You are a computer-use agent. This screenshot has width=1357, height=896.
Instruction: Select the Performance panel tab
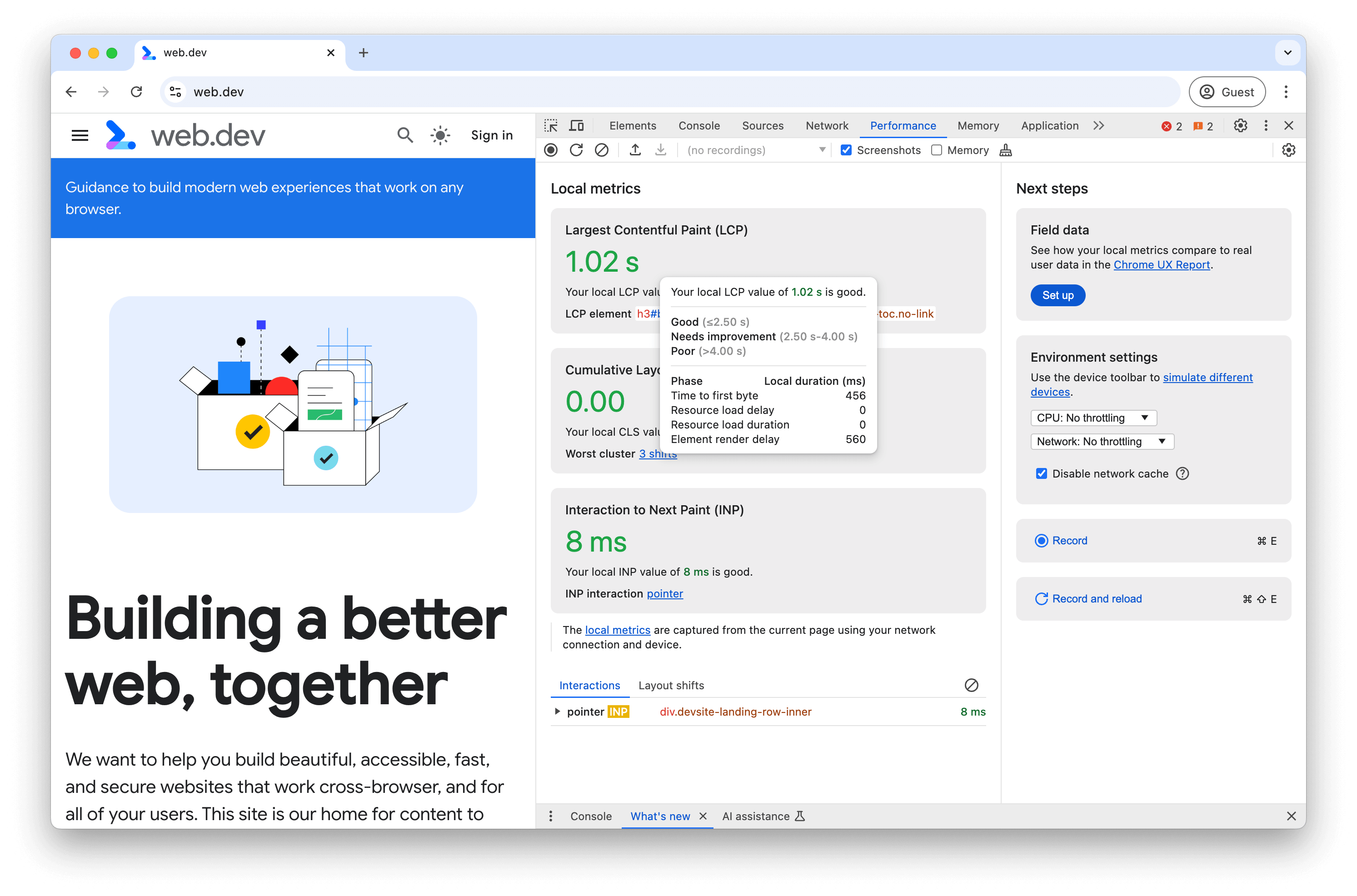(x=902, y=125)
